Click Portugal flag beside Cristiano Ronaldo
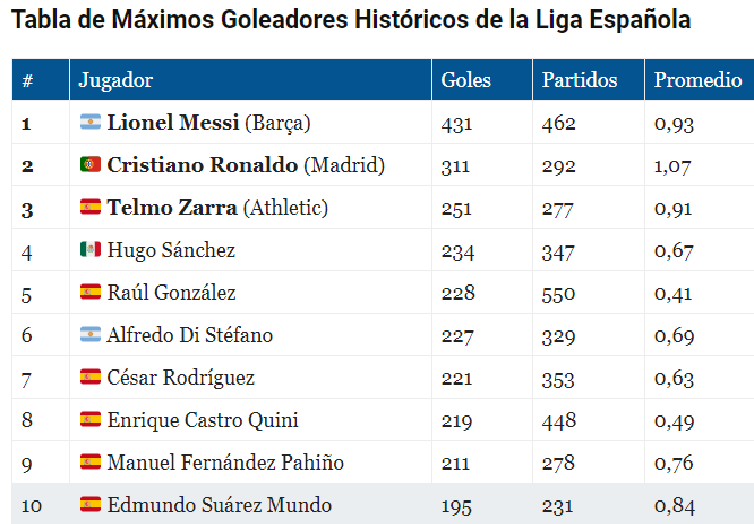The width and height of the screenshot is (754, 524). click(90, 165)
